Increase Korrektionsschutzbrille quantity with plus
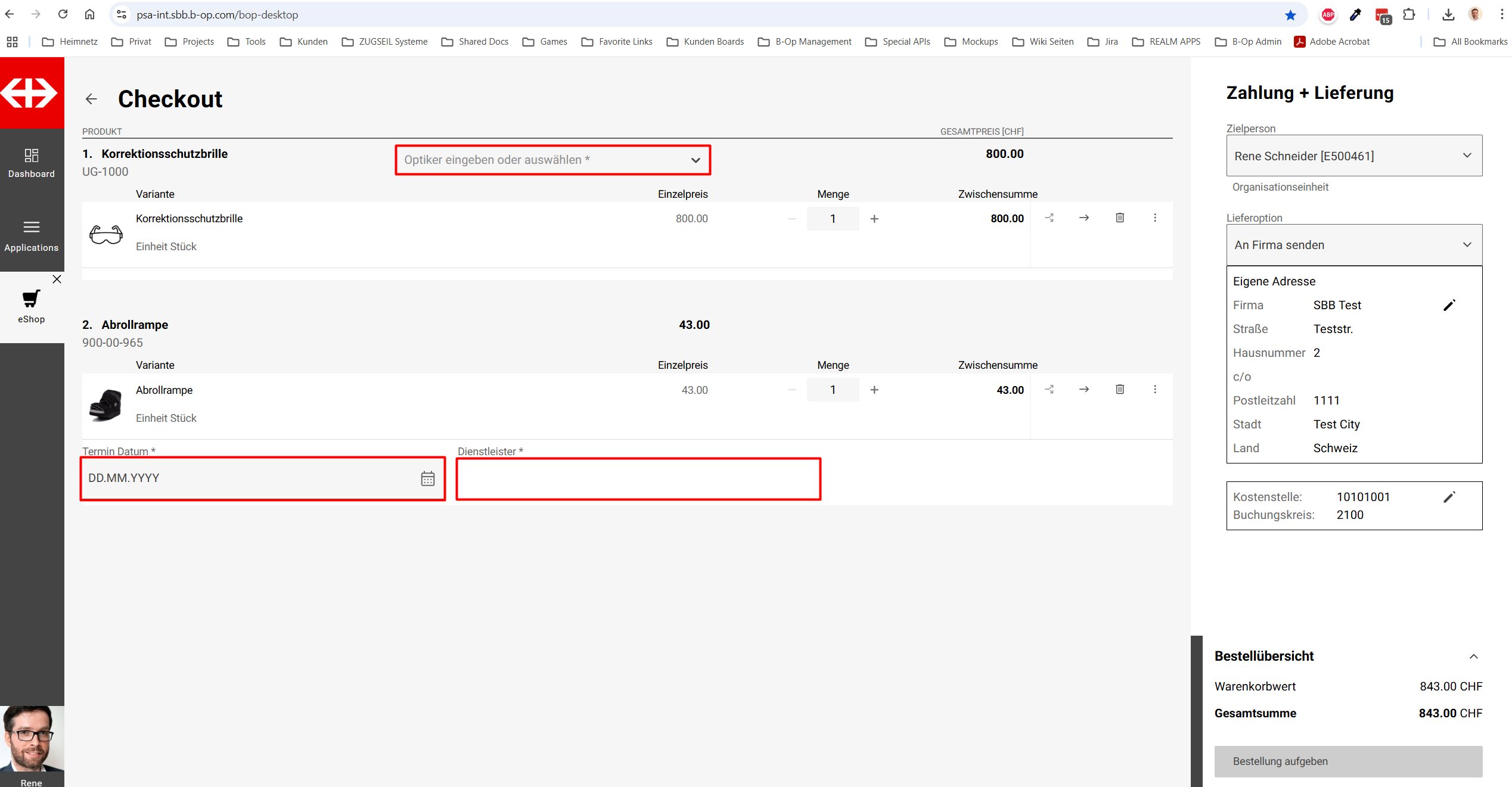 point(874,219)
